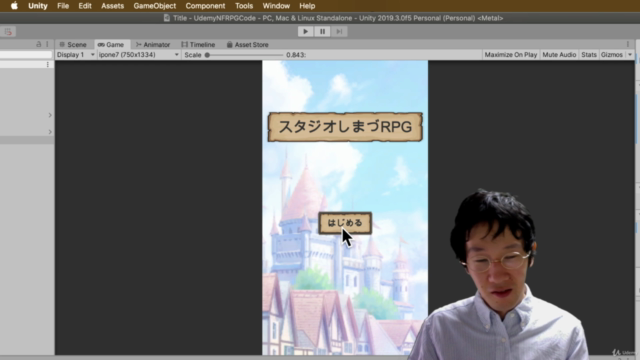The height and width of the screenshot is (360, 640).
Task: Open the File menu
Action: pos(63,6)
